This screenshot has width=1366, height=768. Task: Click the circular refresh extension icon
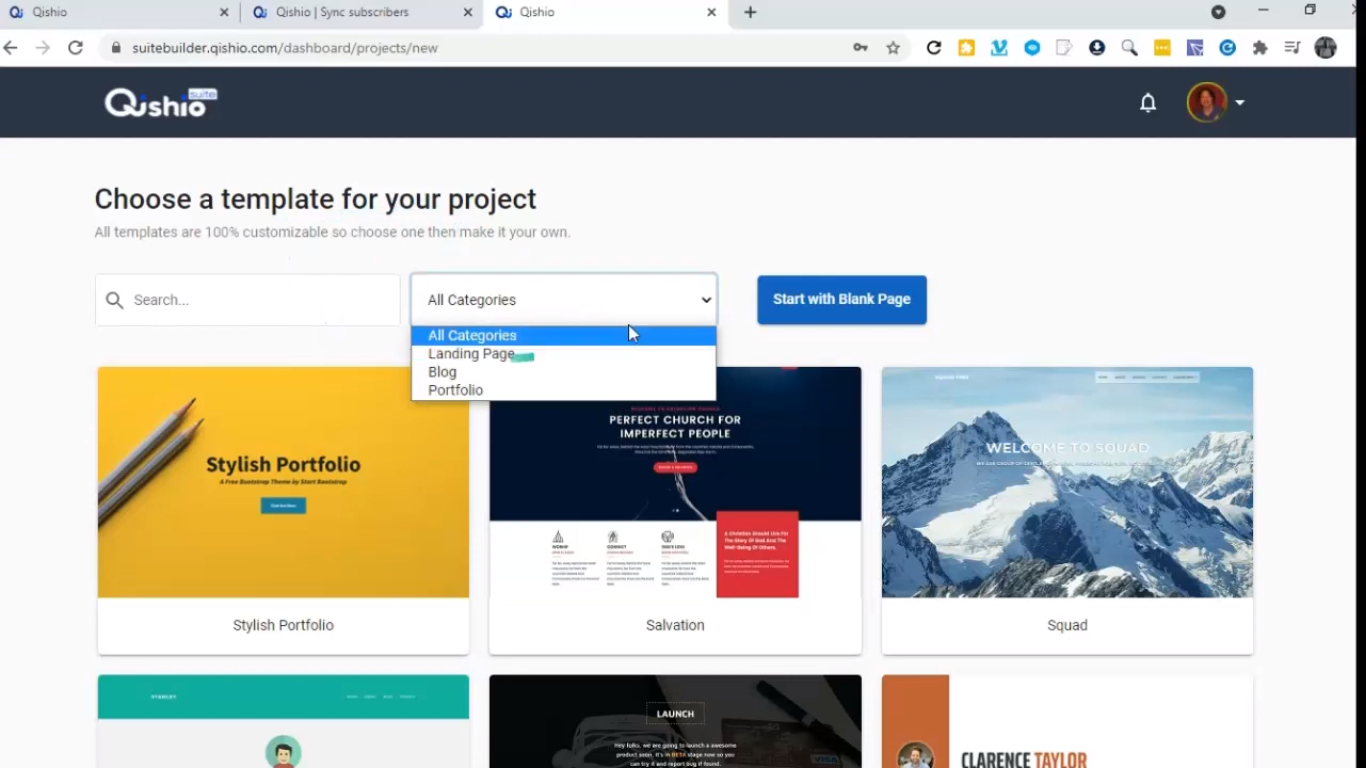pos(934,48)
